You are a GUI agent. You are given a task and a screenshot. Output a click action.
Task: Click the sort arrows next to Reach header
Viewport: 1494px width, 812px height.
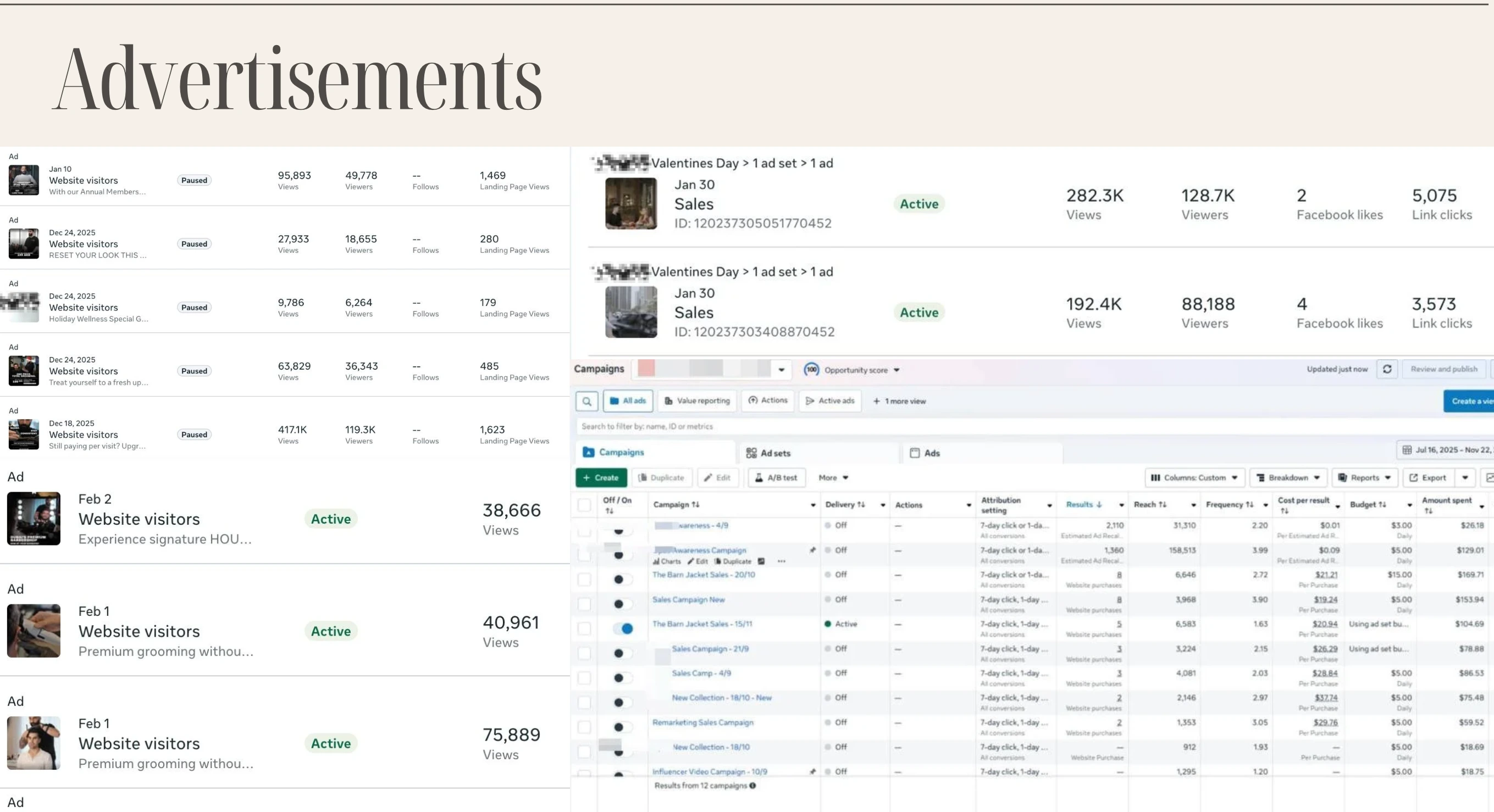(x=1162, y=505)
